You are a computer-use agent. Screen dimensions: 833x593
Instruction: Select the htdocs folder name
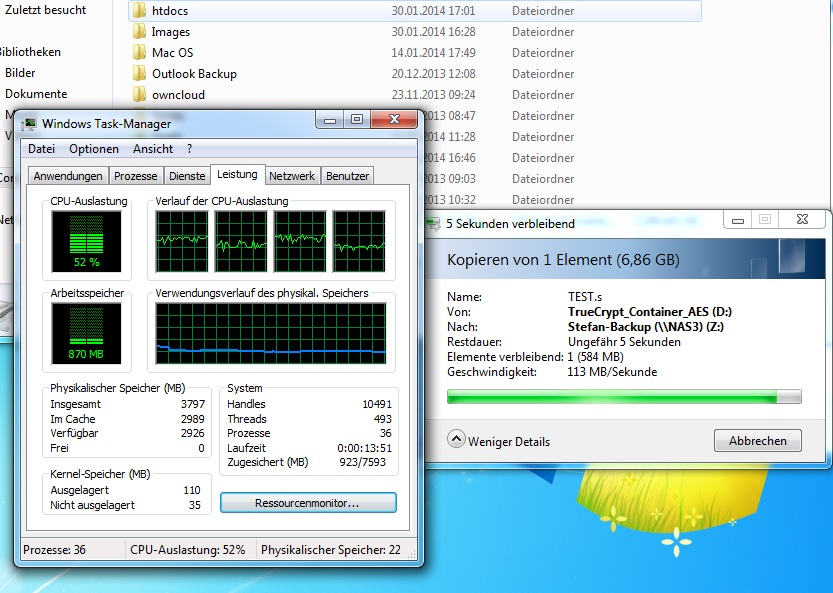click(x=169, y=11)
